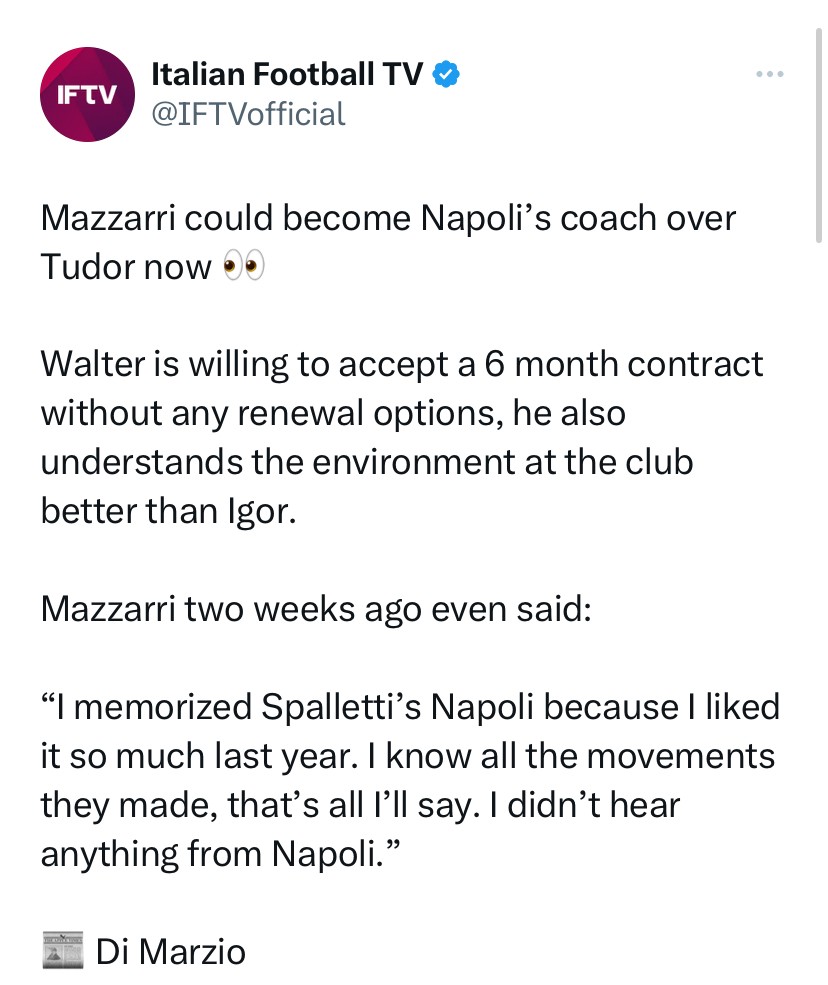Click the eyes emoji after 'Tudor now'
Screen dimensions: 828x985
point(242,268)
